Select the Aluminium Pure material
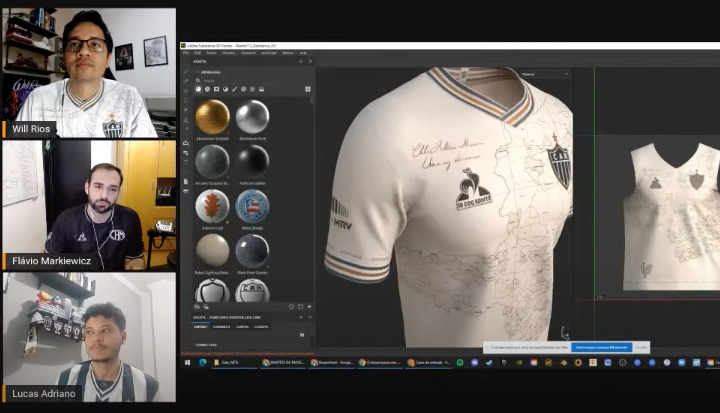The image size is (720, 413). pyautogui.click(x=252, y=117)
